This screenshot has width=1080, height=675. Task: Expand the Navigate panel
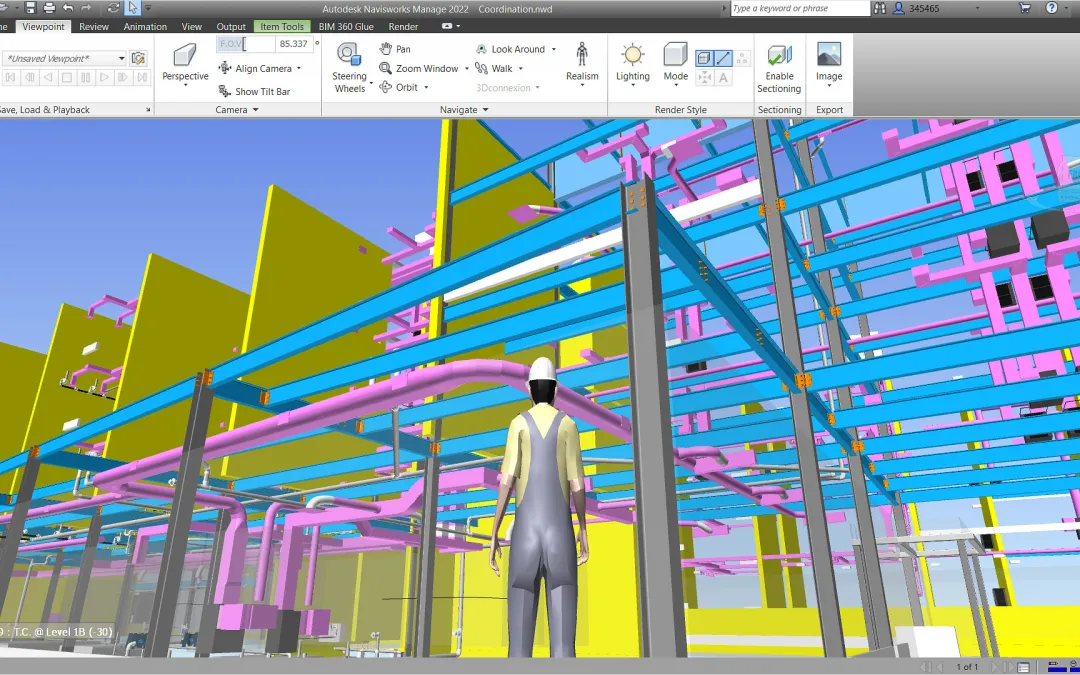[464, 110]
